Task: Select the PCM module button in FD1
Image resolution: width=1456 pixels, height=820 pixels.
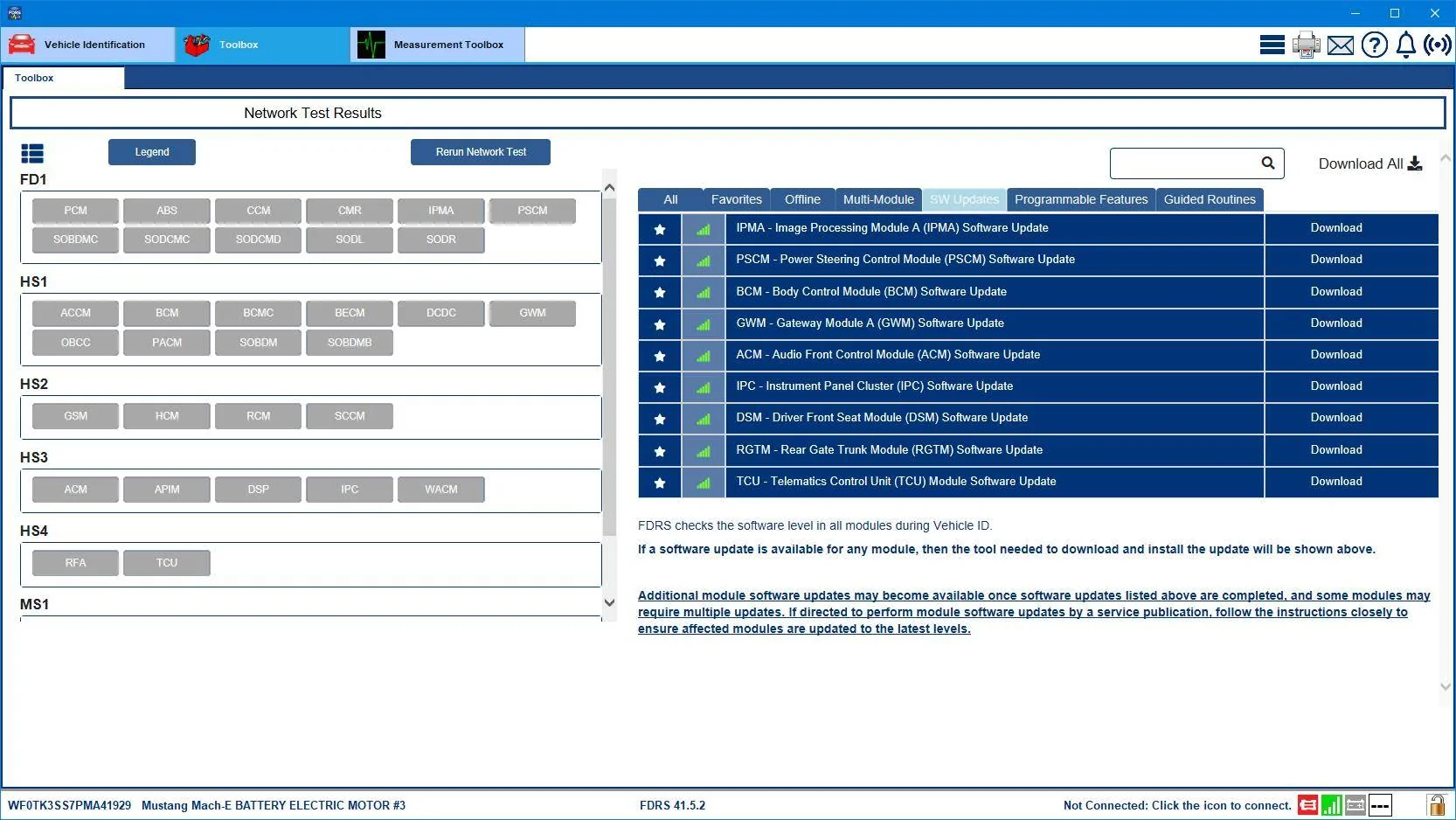Action: click(x=75, y=211)
